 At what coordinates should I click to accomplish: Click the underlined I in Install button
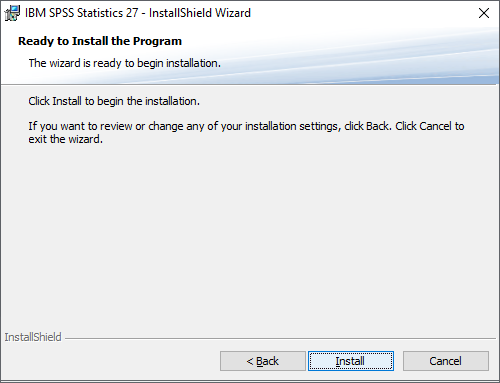337,361
